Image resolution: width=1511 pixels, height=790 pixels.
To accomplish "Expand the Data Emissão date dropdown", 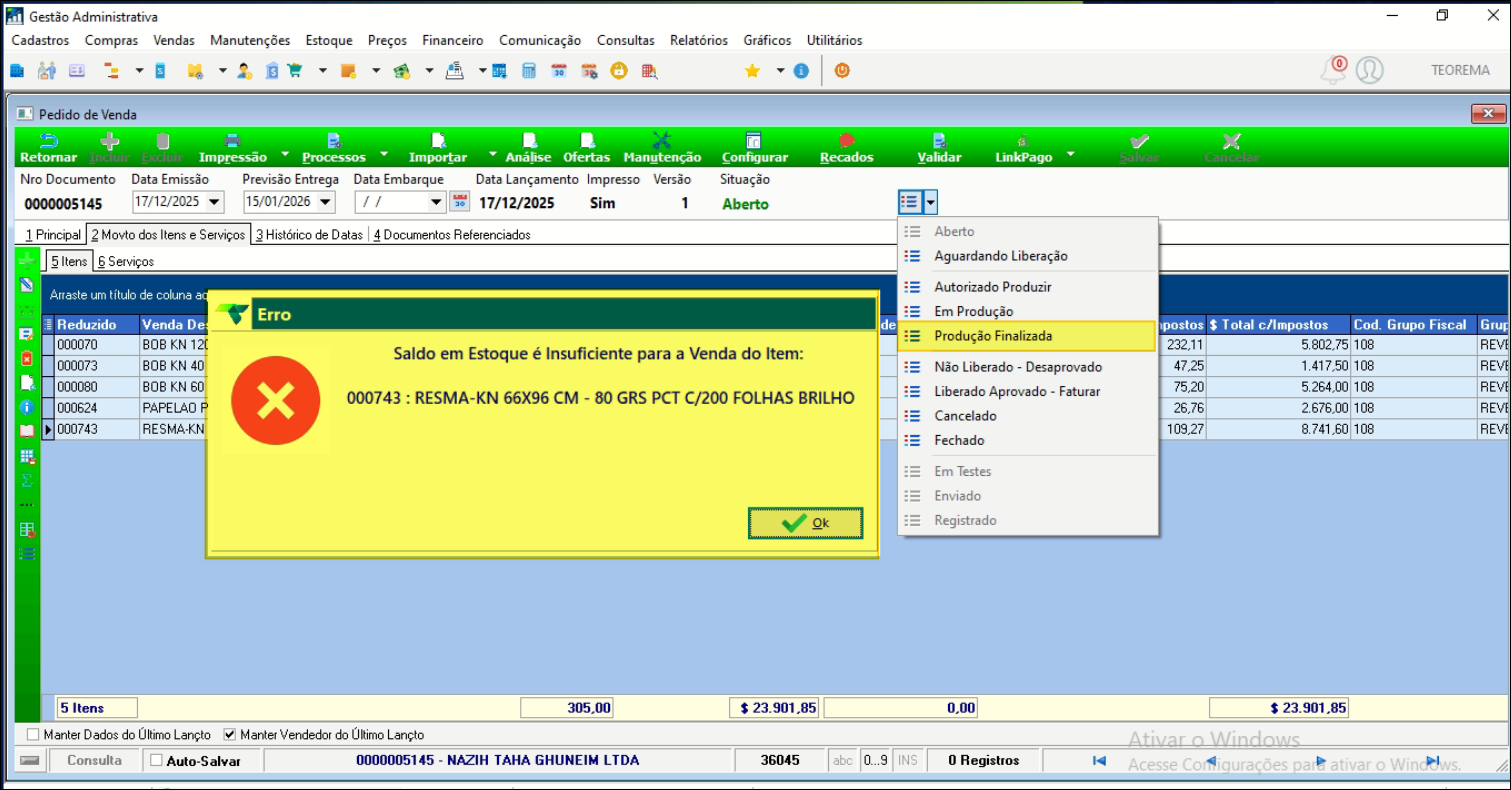I will [215, 202].
